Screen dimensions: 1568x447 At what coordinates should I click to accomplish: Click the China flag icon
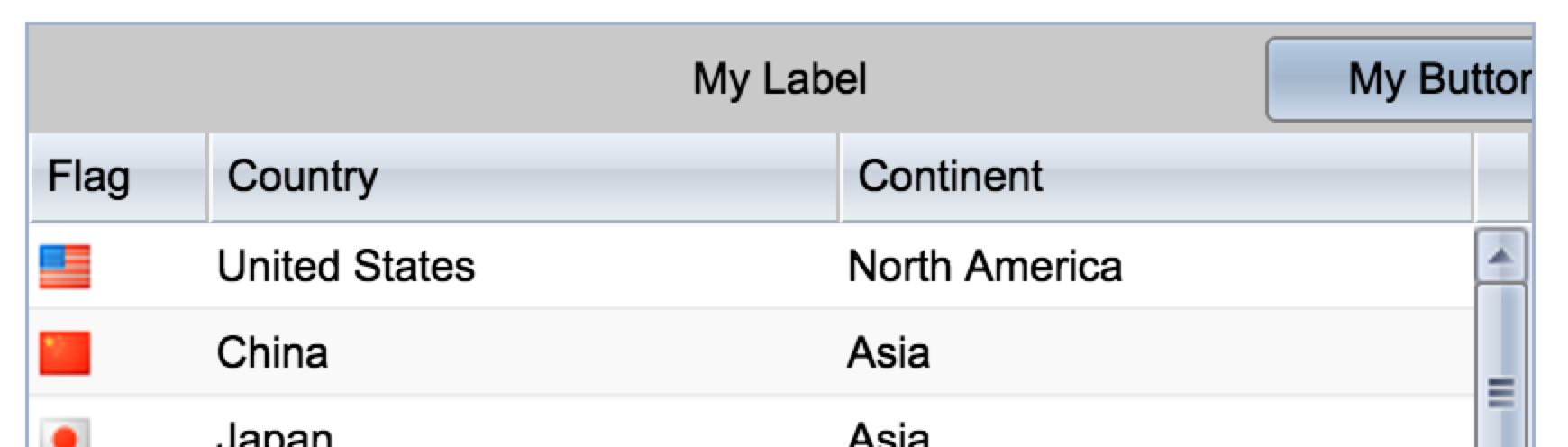point(65,352)
